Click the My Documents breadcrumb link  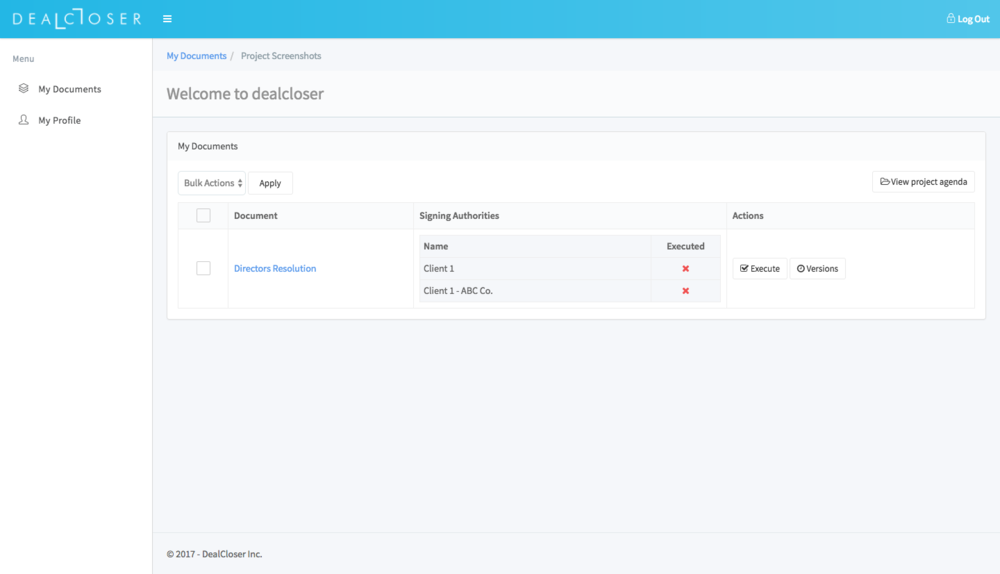196,55
